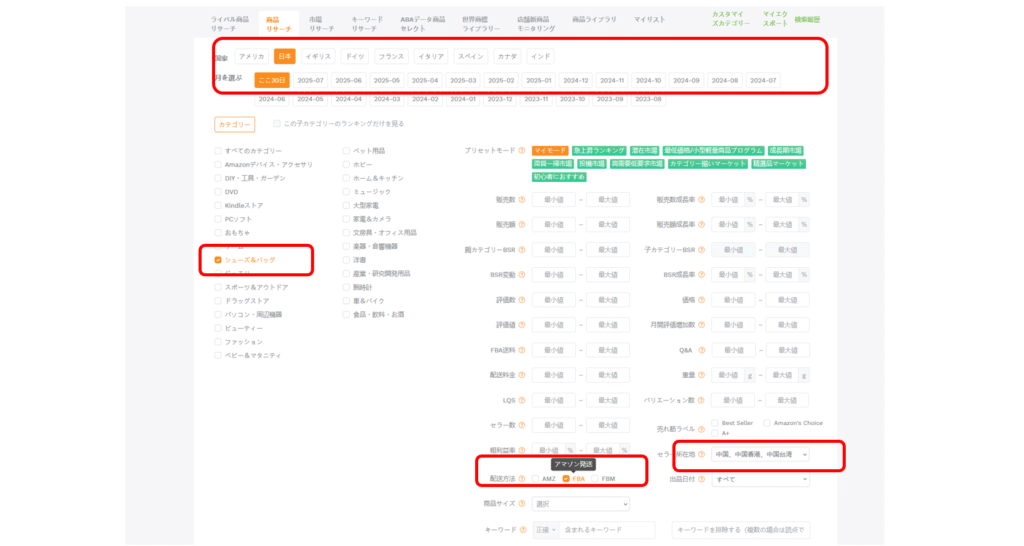This screenshot has width=1024, height=546.
Task: Click the help icon beside 価格
Action: (x=702, y=300)
